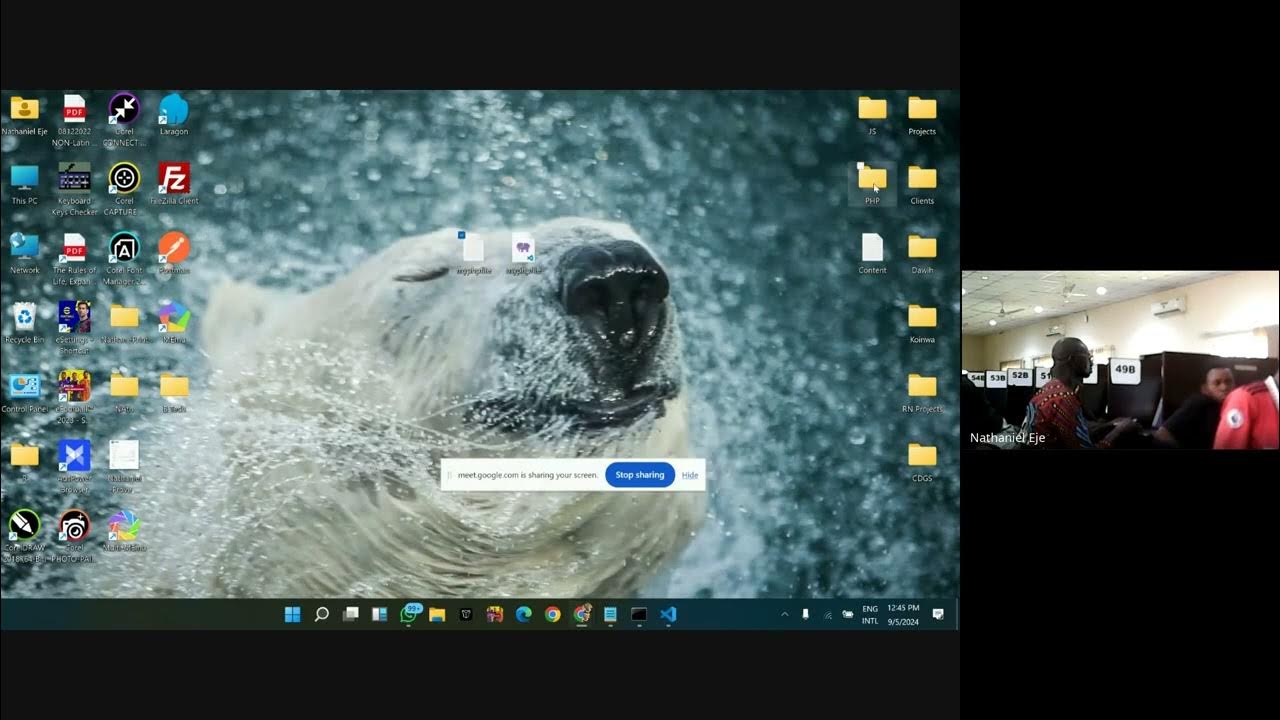Select the CDGS folder
Viewport: 1280px width, 720px height.
[x=922, y=461]
